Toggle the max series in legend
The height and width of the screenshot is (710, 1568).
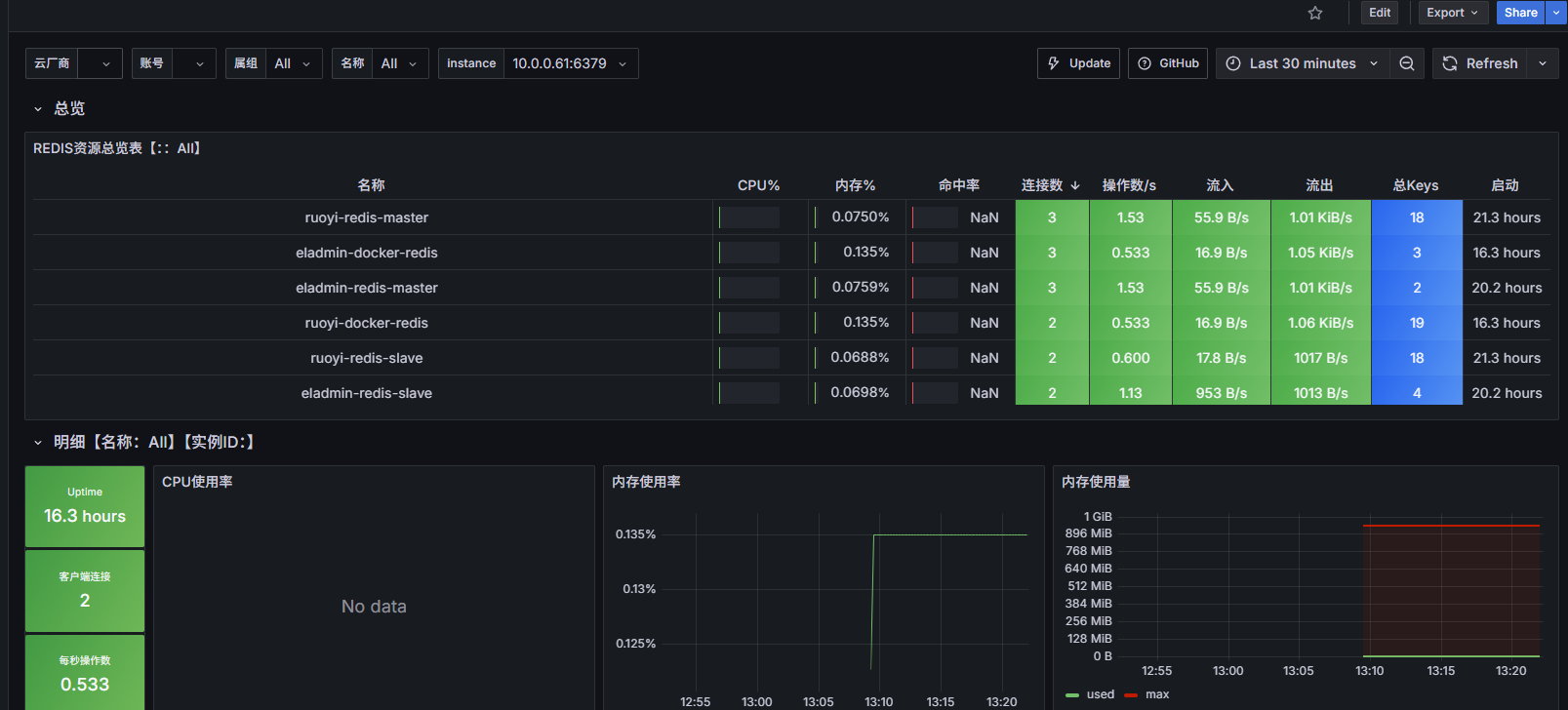1157,694
